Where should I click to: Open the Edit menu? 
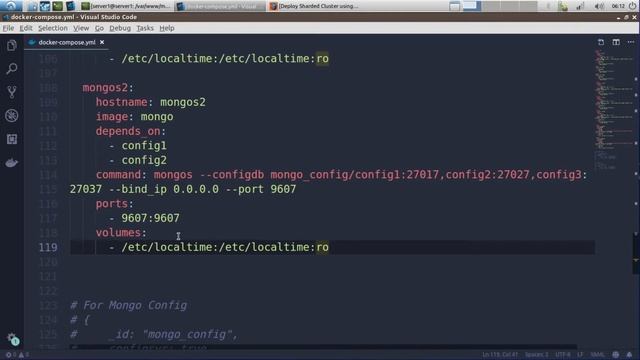26,28
